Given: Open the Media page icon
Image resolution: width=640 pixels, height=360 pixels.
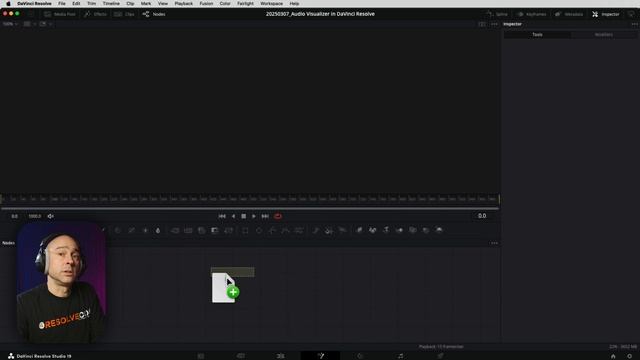Looking at the screenshot, I should pos(200,356).
